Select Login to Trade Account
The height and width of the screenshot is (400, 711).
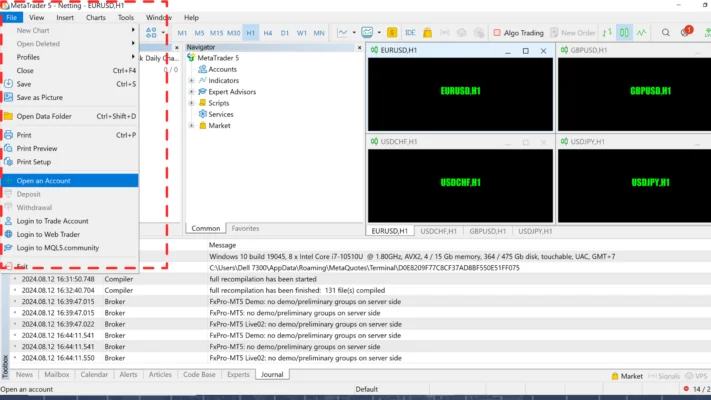[x=52, y=221]
